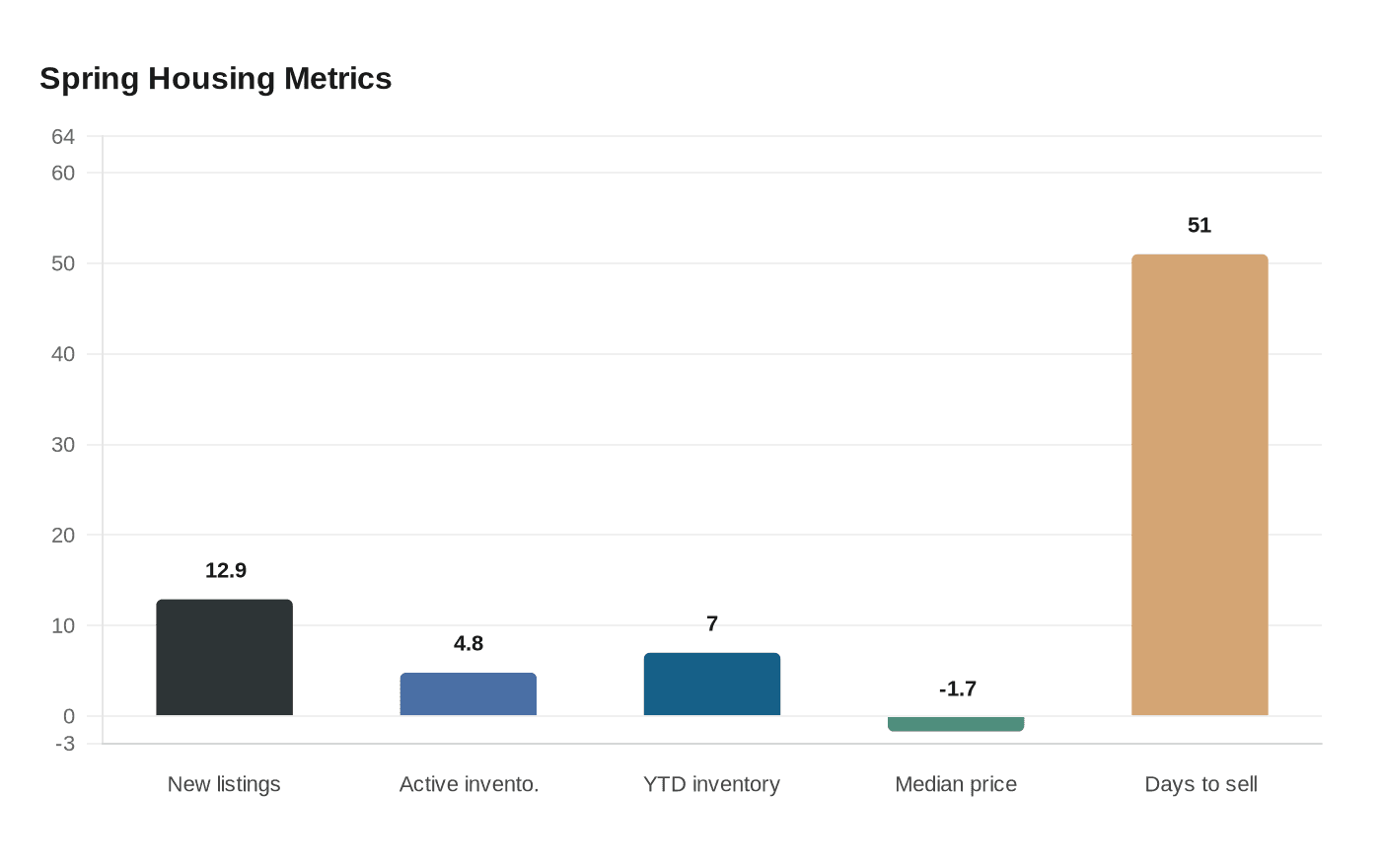The height and width of the screenshot is (868, 1381).
Task: Click the 64 tick on the y-axis
Action: pyautogui.click(x=63, y=137)
